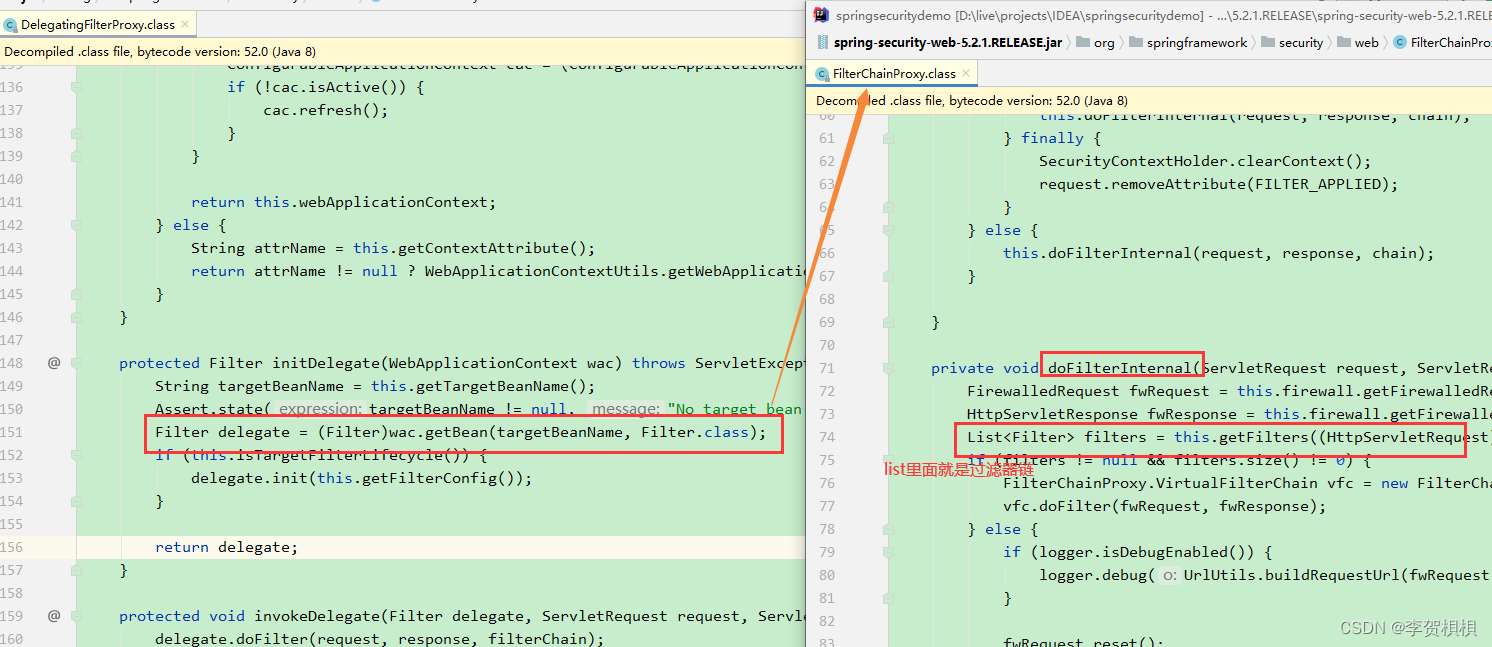Select the springframework folder breadcrumb

1188,42
